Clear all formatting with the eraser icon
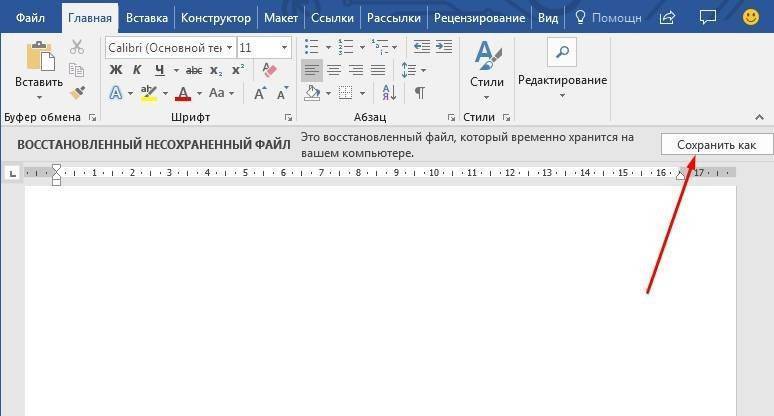Viewport: 774px width, 416px height. click(x=266, y=70)
